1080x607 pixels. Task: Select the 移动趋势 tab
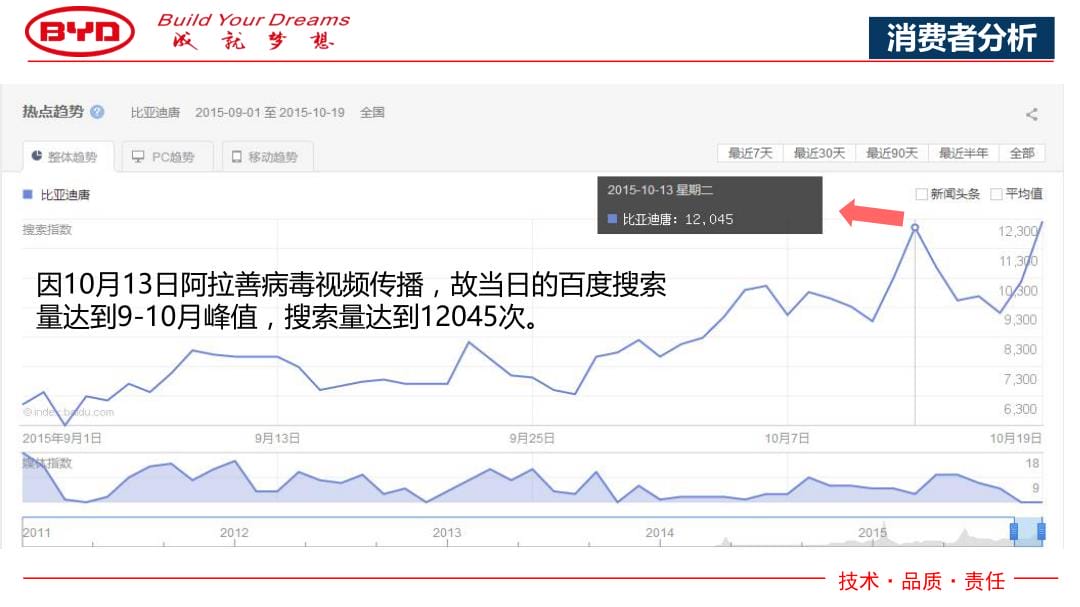[x=267, y=157]
